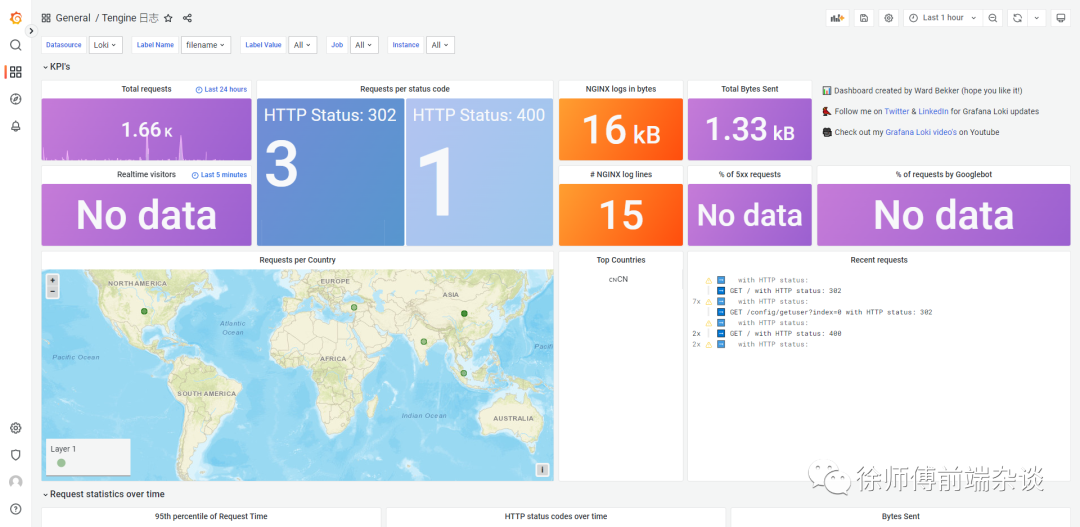Image resolution: width=1080 pixels, height=527 pixels.
Task: Click Top Countries panel title
Action: [621, 260]
